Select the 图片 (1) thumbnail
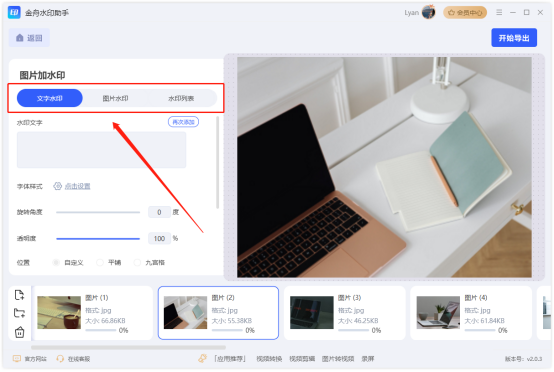The image size is (554, 372). (59, 313)
